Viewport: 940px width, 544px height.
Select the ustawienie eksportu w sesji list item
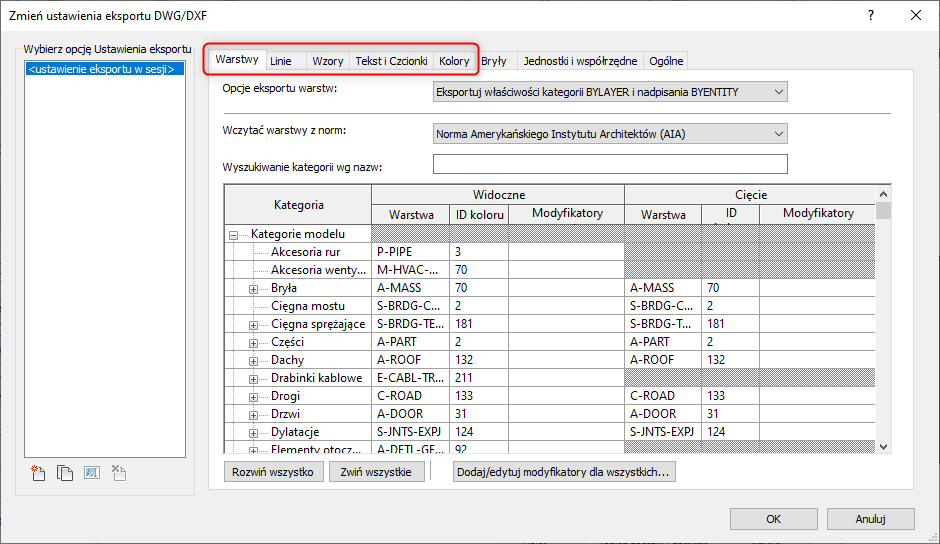point(103,70)
